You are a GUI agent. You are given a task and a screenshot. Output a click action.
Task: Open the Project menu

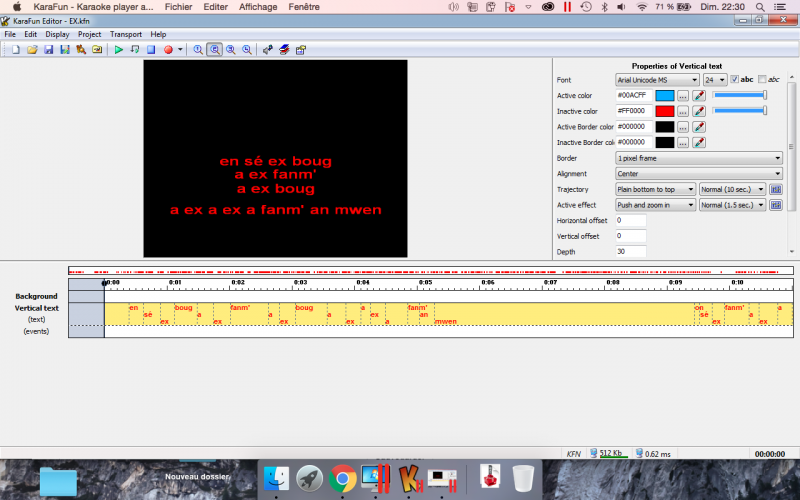[x=89, y=34]
